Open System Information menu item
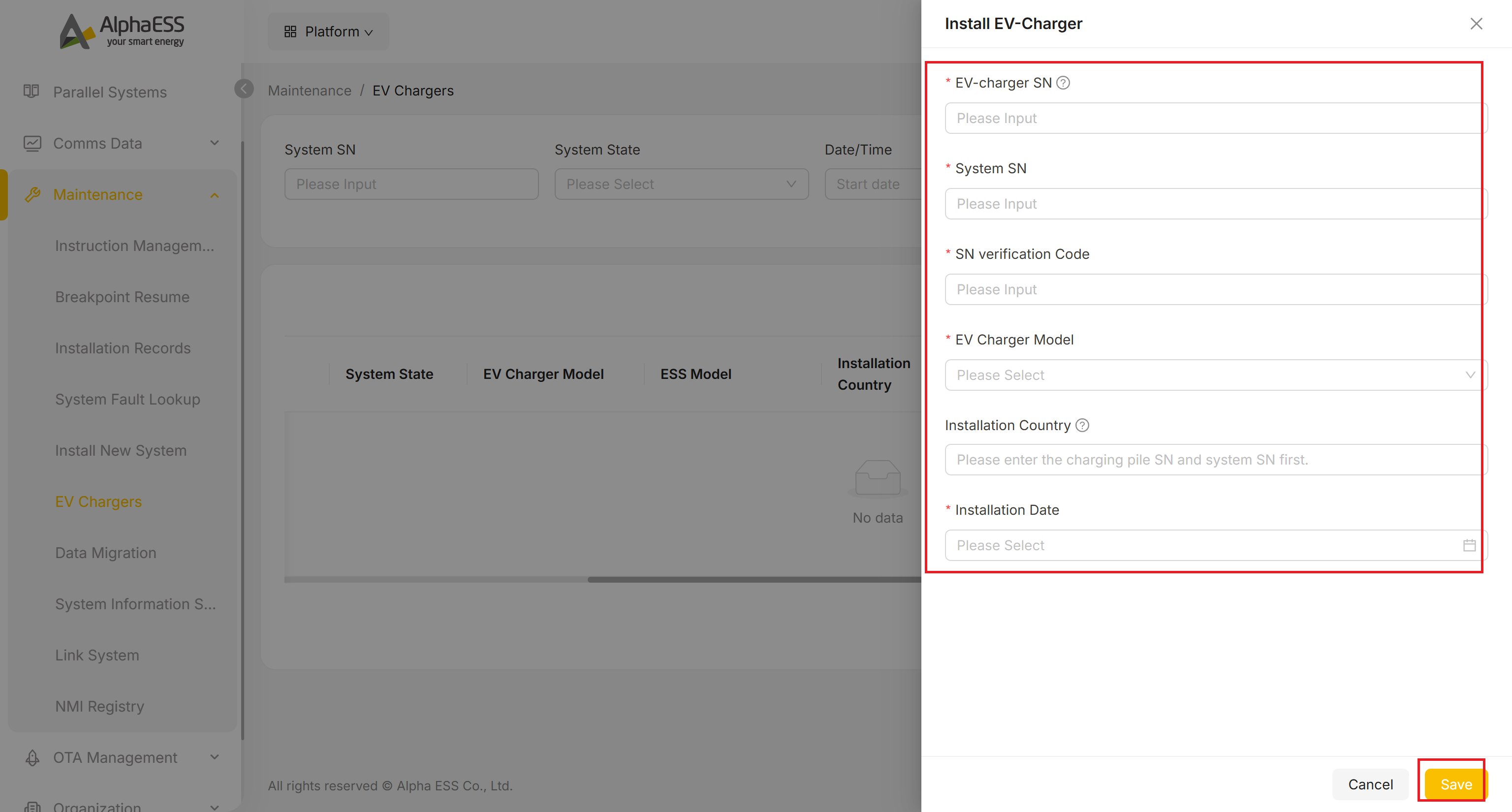Screen dimensions: 1512x812 click(135, 604)
